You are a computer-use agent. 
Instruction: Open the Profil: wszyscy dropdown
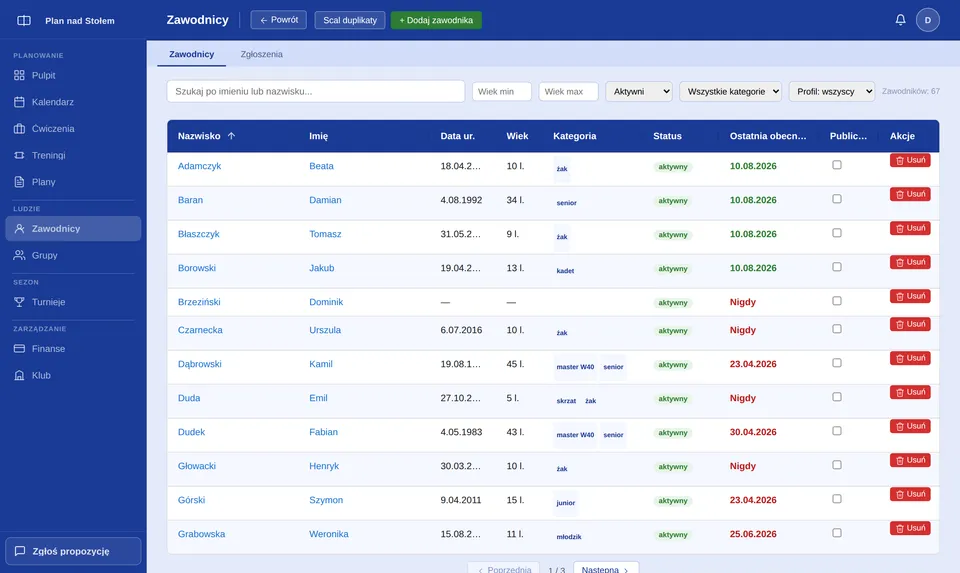tap(831, 91)
